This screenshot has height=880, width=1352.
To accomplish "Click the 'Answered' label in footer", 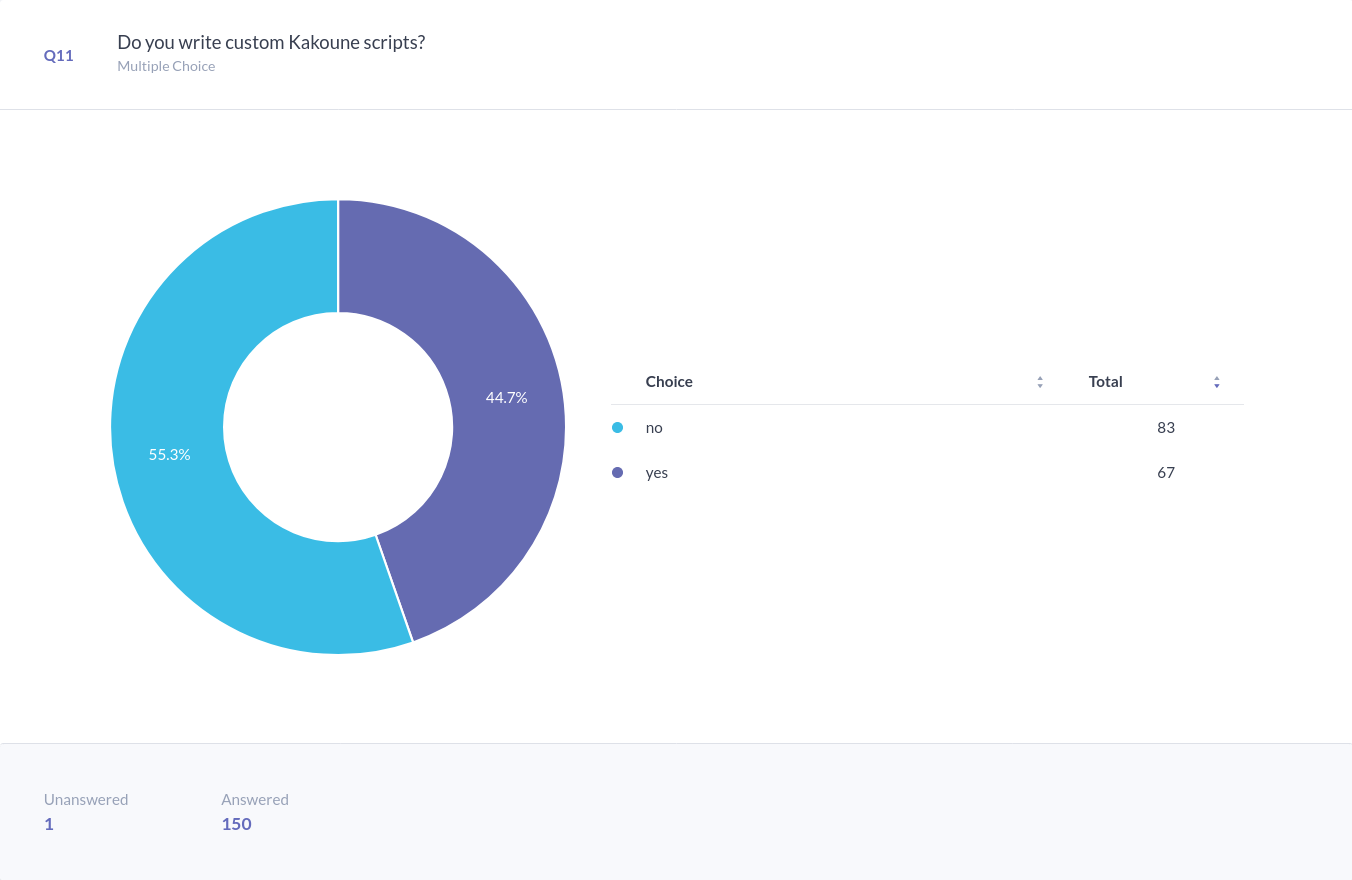I will pos(255,800).
